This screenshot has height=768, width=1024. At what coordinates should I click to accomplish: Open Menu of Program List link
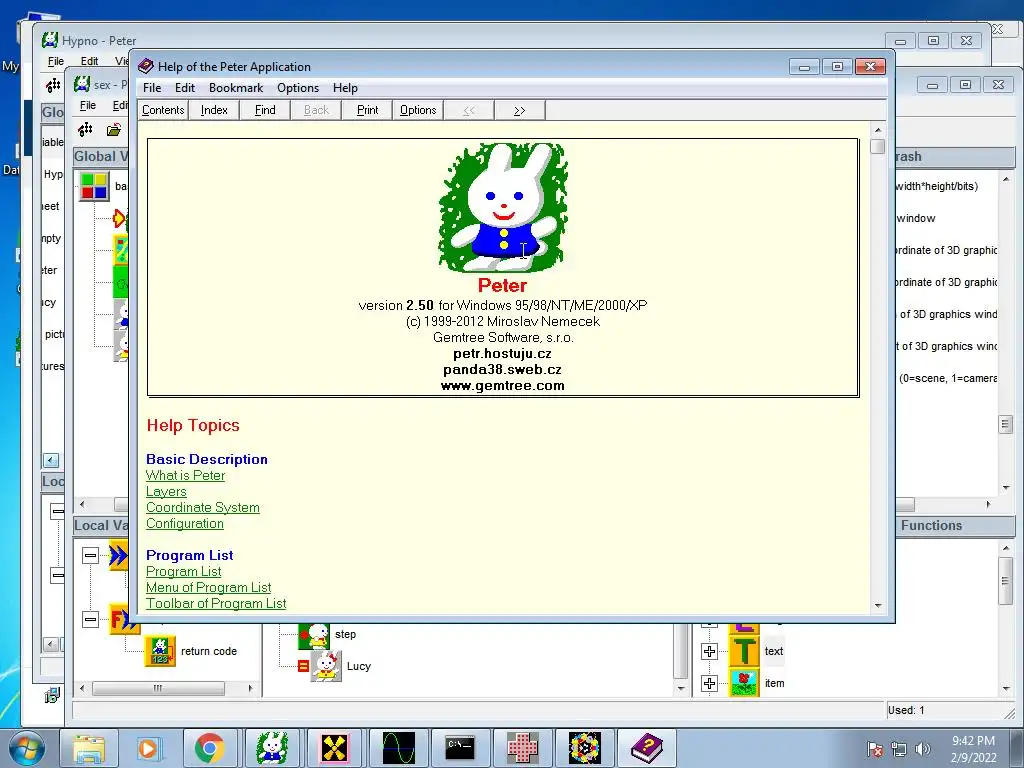(x=208, y=588)
